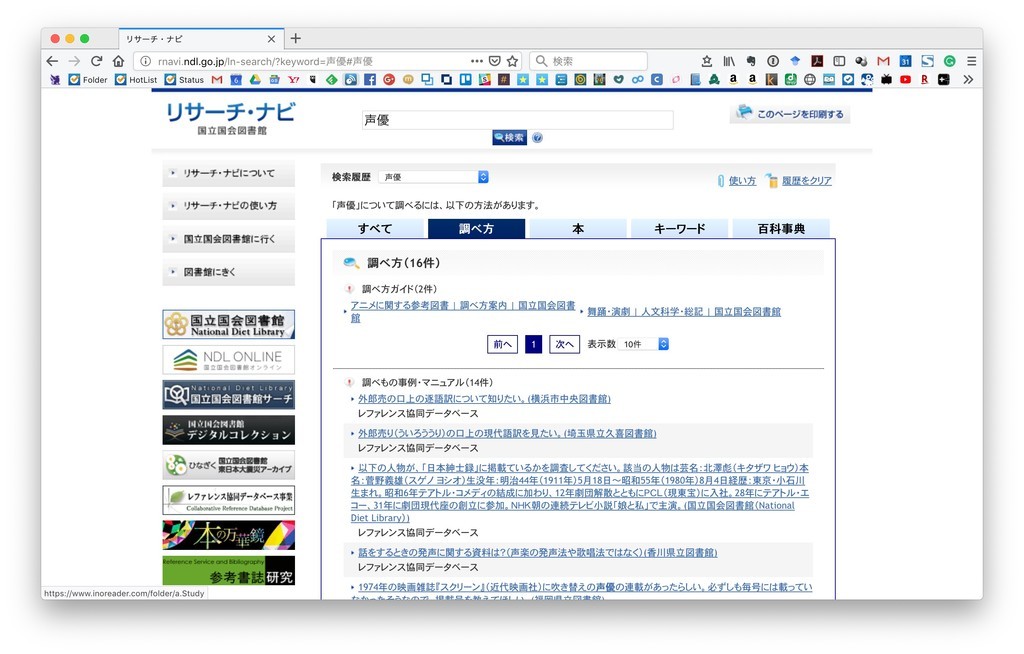
Task: Click the Evernote elephant toolbar icon
Action: [x=751, y=61]
